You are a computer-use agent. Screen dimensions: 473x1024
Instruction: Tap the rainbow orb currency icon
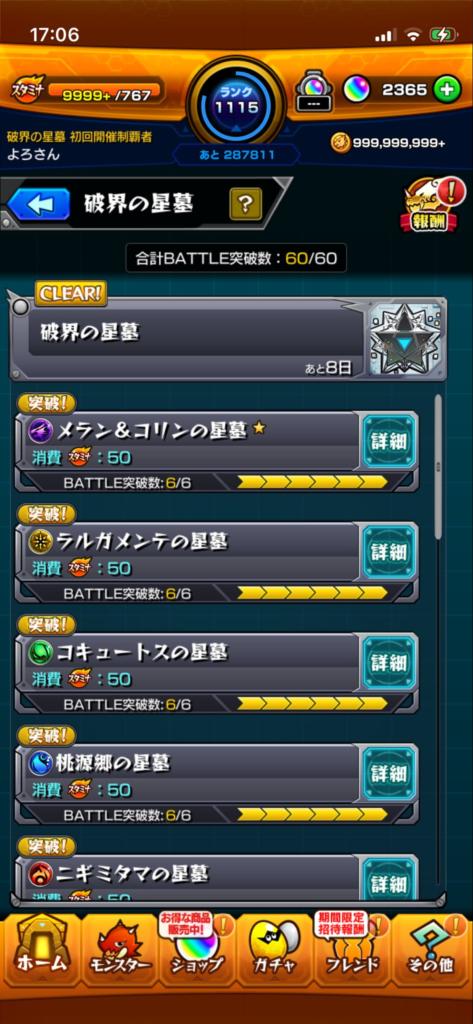[x=357, y=89]
